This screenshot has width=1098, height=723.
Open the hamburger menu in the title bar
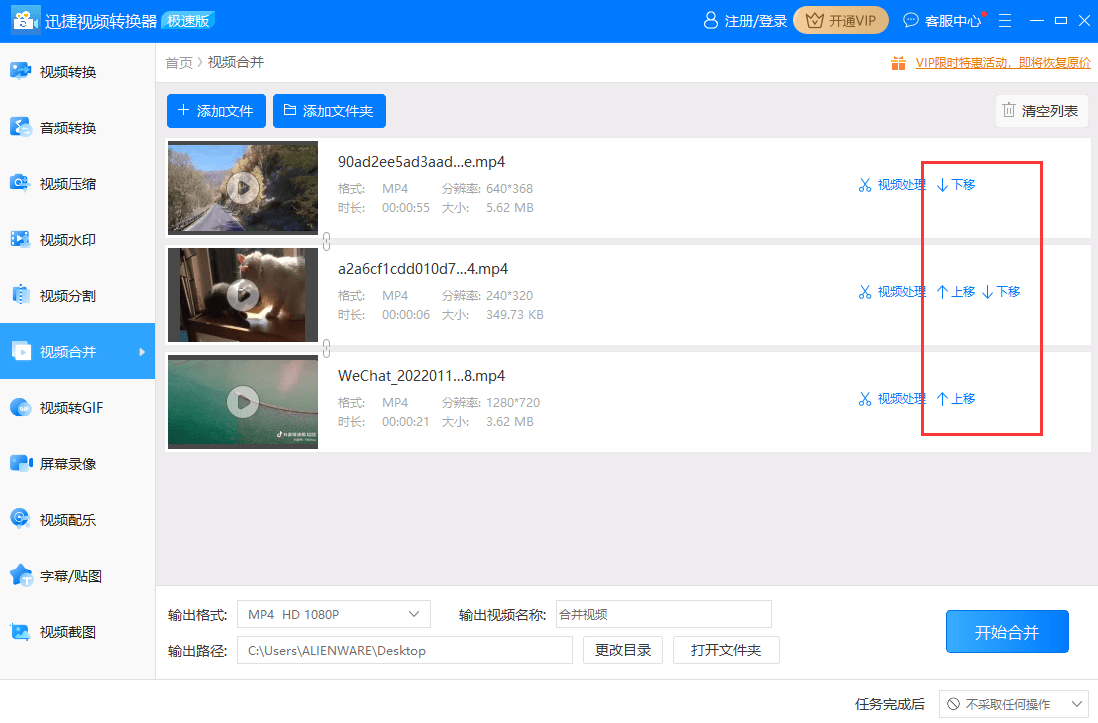pos(1004,19)
